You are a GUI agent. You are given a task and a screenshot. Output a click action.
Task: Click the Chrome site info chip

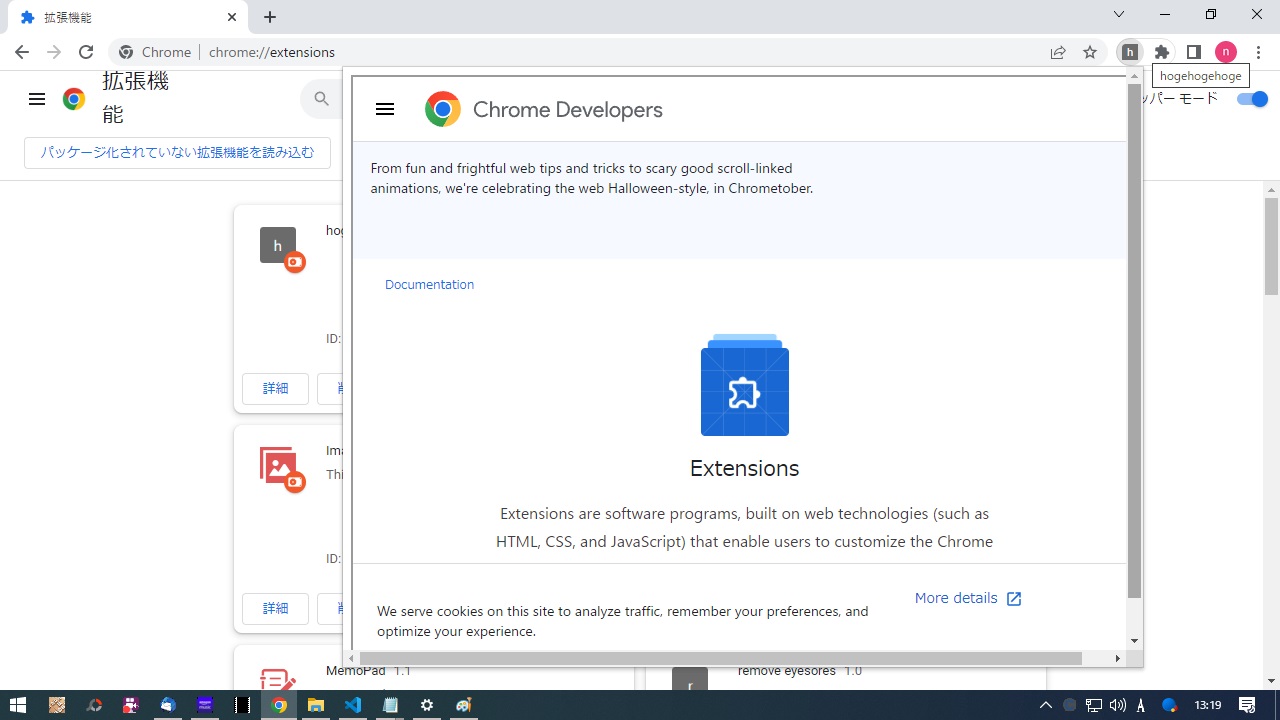155,52
